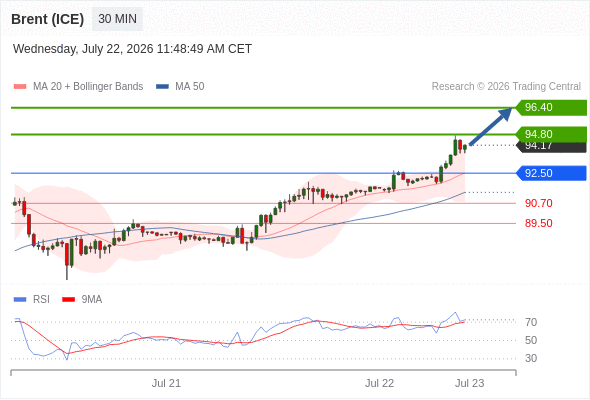
Task: Click the Jul 22 time axis label
Action: click(379, 383)
